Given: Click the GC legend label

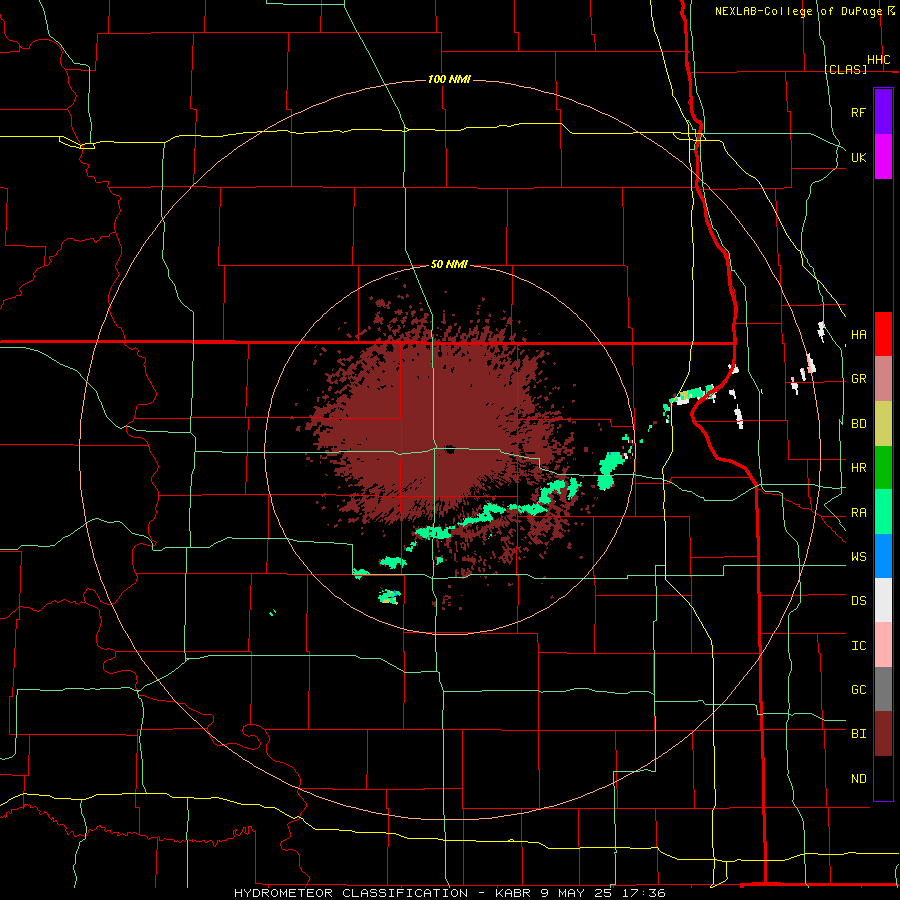Looking at the screenshot, I should point(858,690).
